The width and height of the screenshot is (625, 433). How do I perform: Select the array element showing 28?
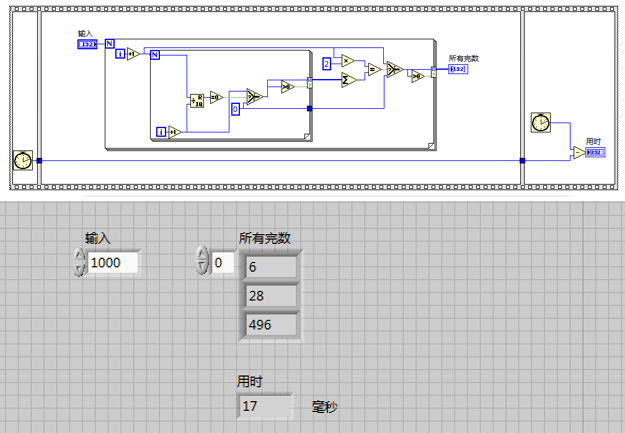click(271, 296)
